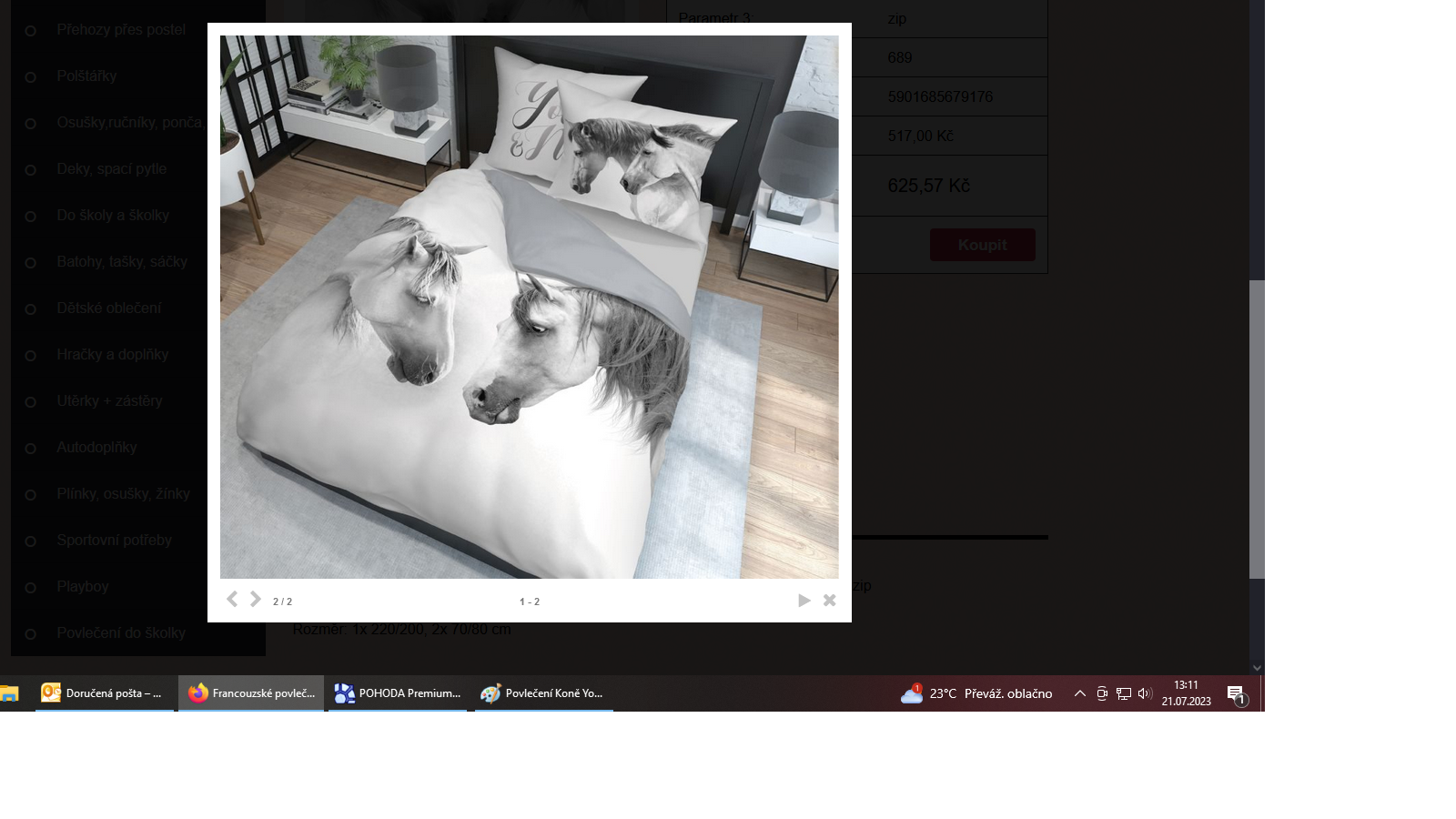Go back to the previous image

pos(232,599)
